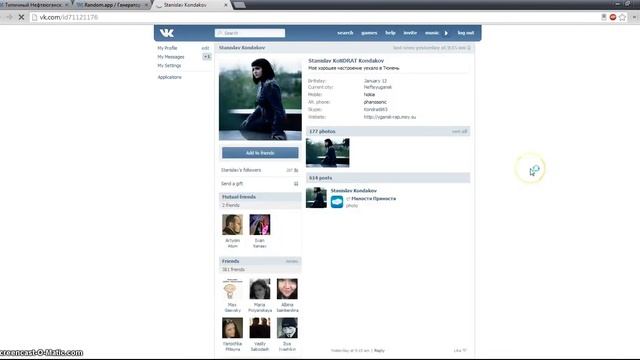Click the music player arrow icon
Screen dimensions: 640x360
click(x=446, y=33)
